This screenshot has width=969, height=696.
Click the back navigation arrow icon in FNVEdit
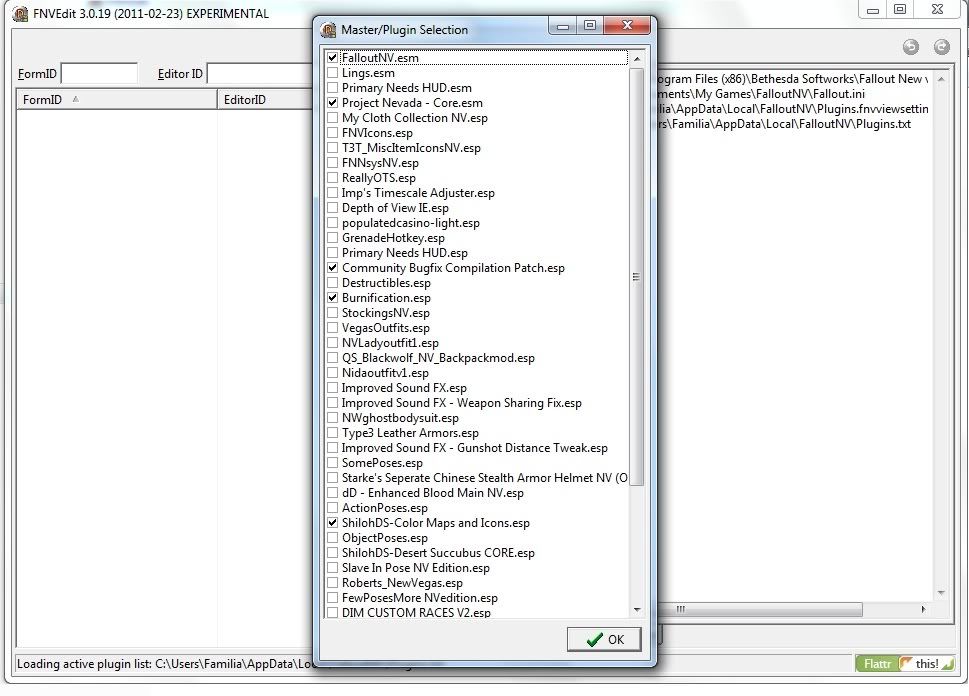[910, 47]
